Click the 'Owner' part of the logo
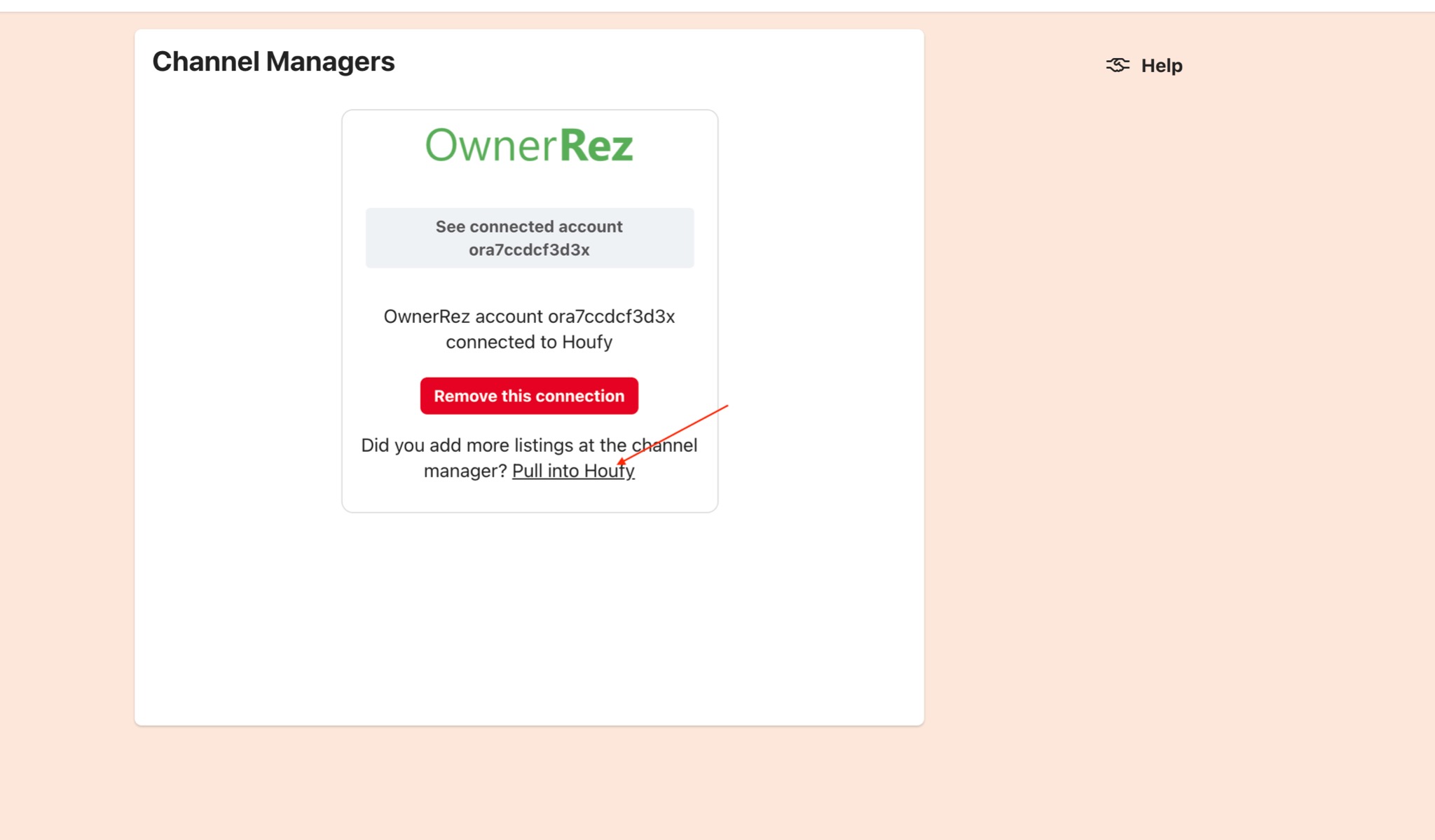 pyautogui.click(x=490, y=146)
